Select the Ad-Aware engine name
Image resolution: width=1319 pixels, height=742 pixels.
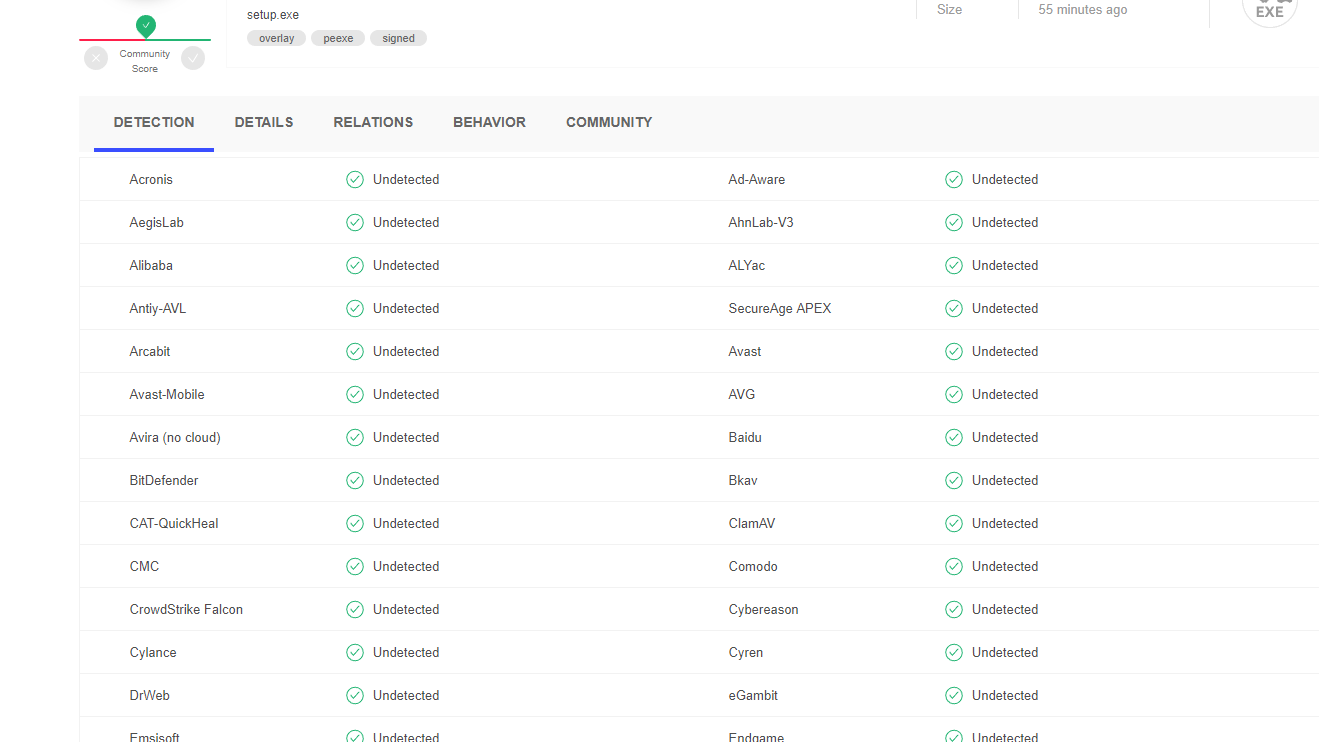point(757,179)
